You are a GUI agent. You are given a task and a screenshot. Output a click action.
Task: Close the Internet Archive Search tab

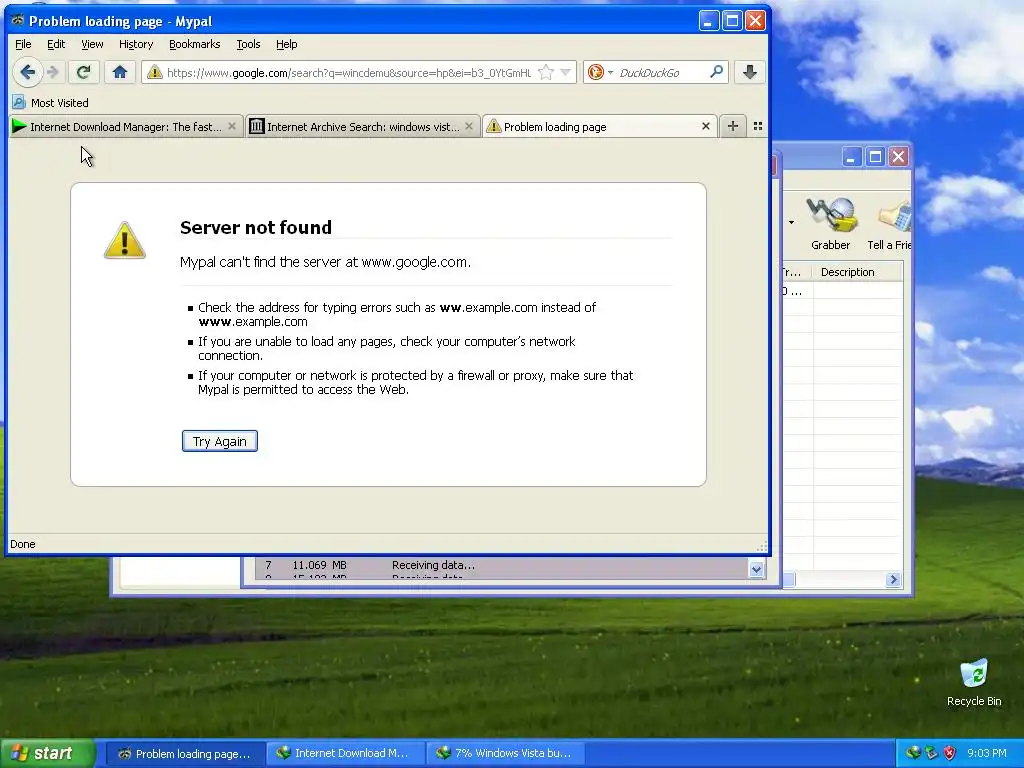(469, 126)
